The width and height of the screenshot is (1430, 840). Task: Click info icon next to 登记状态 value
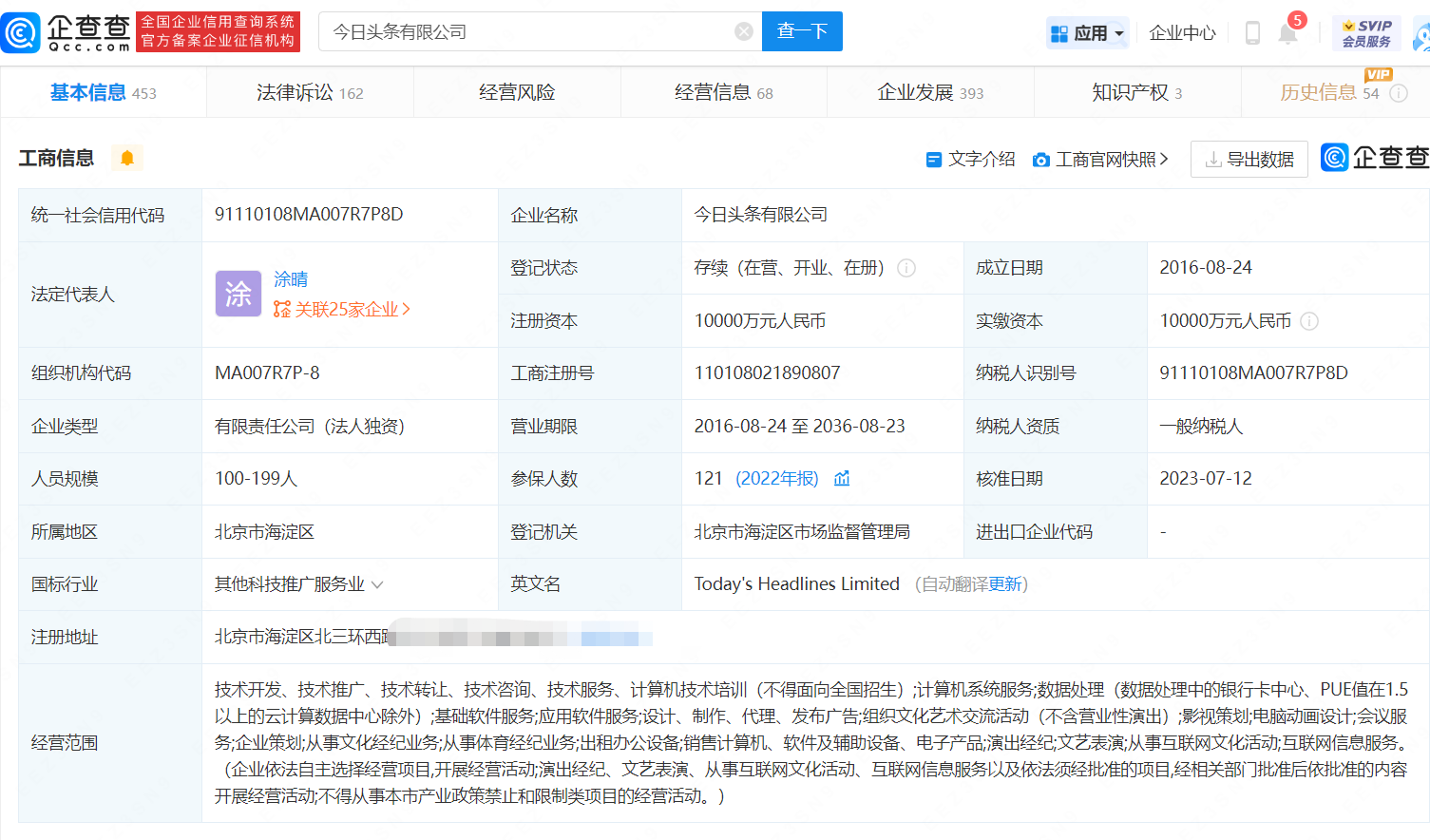point(906,268)
